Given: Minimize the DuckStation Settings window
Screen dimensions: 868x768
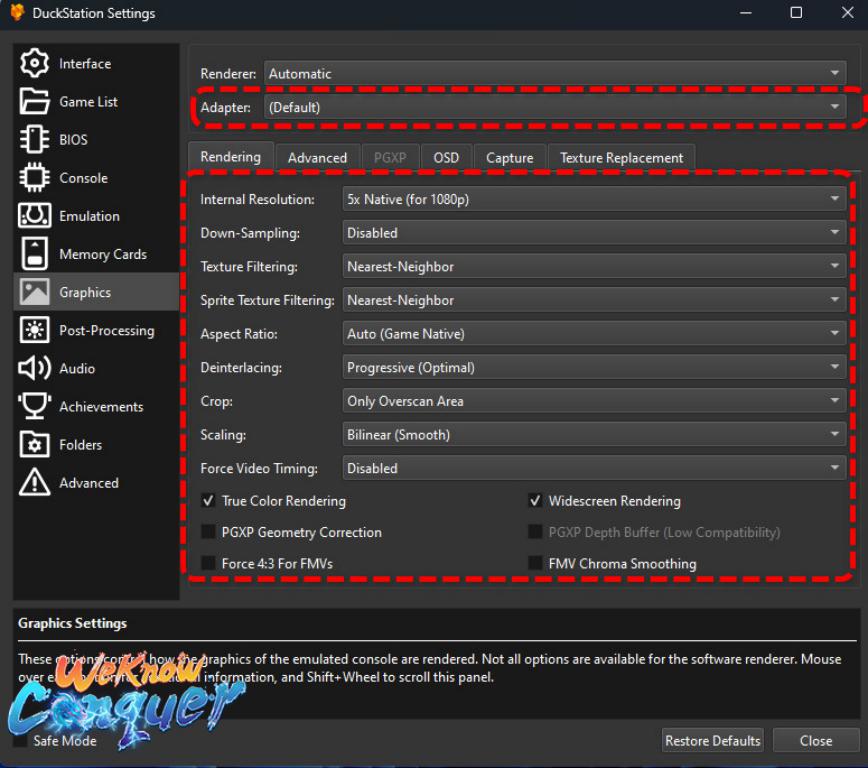Looking at the screenshot, I should [x=746, y=12].
